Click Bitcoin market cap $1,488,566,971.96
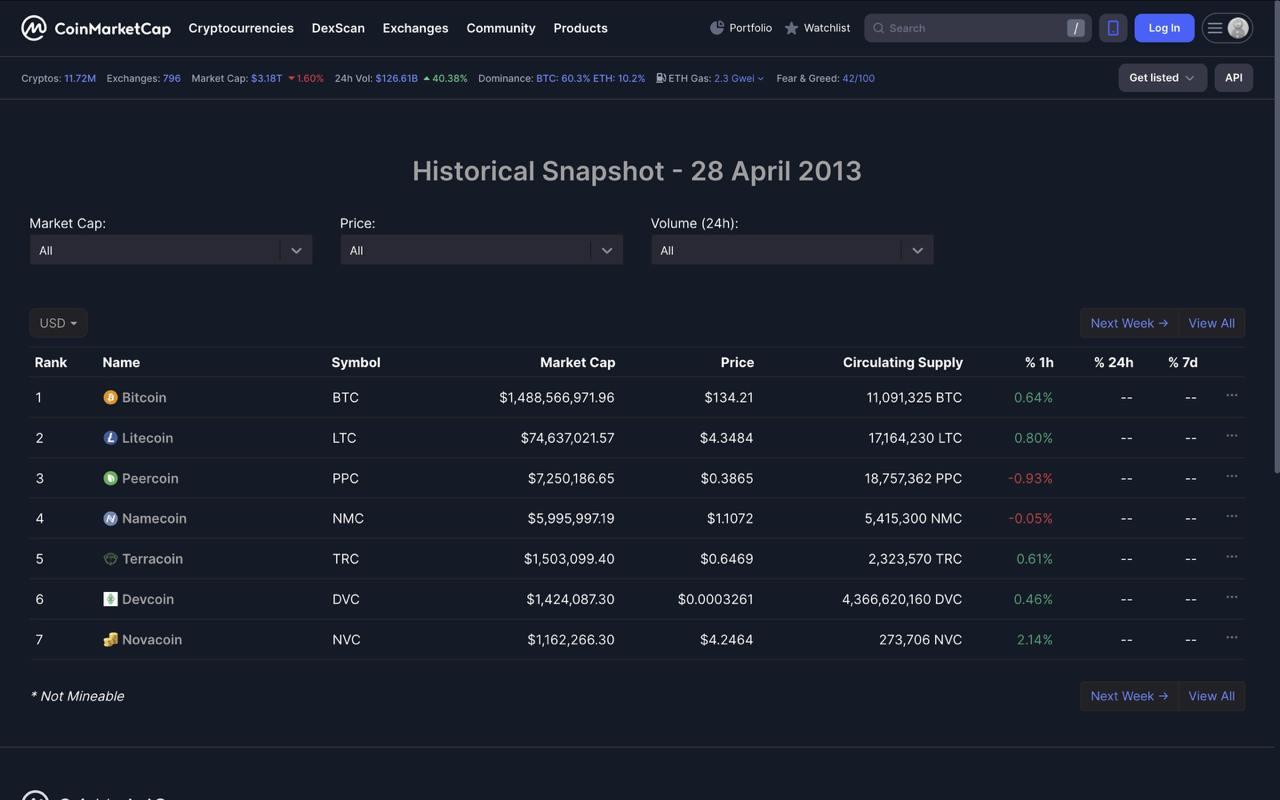The height and width of the screenshot is (800, 1280). tap(557, 397)
